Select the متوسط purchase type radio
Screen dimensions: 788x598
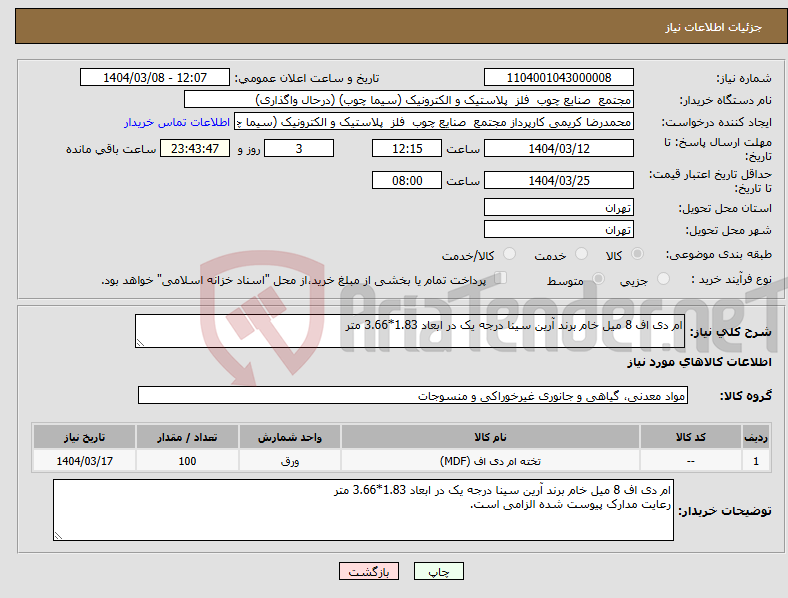pos(598,278)
